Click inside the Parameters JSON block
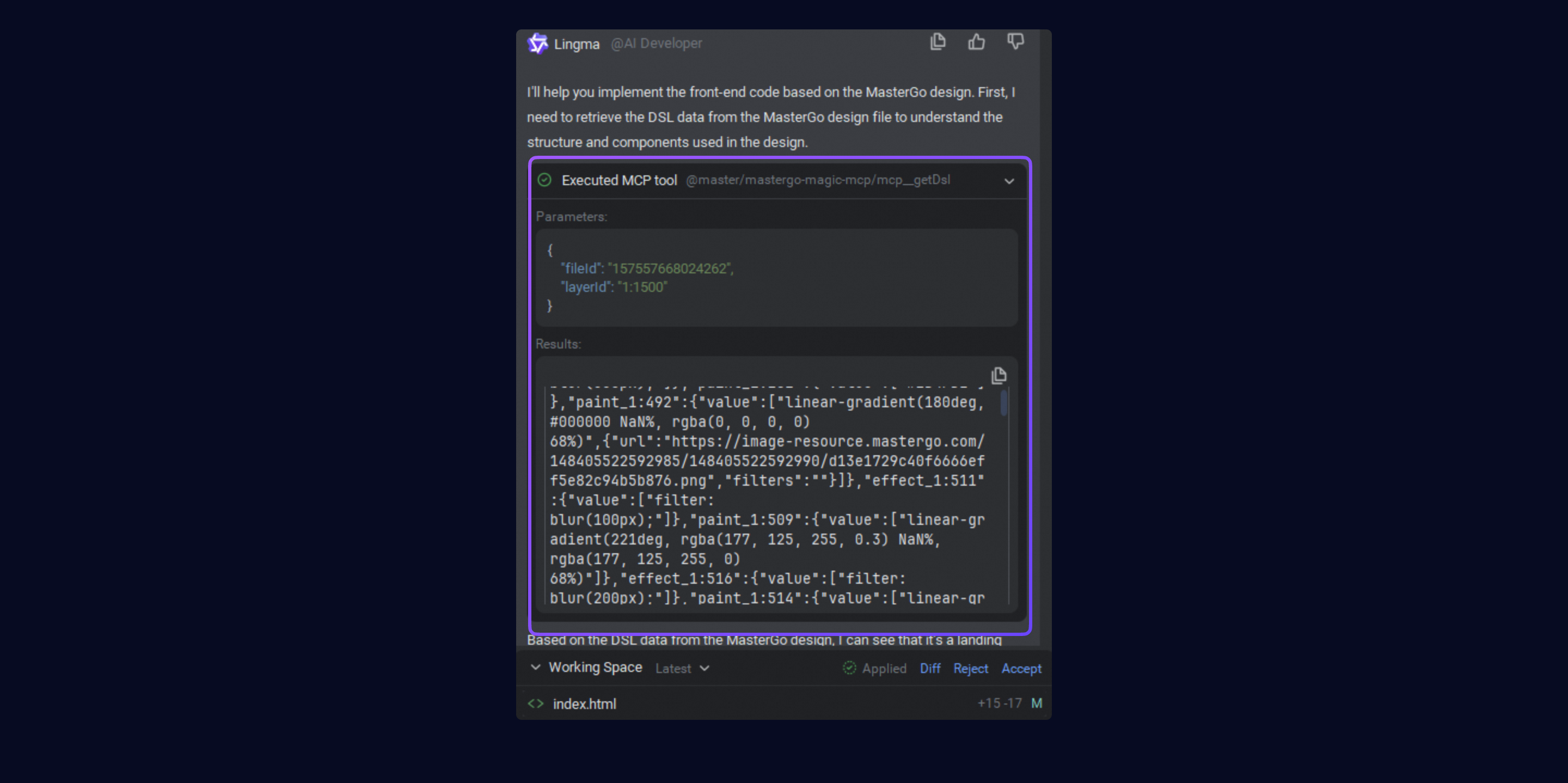1568x783 pixels. coord(776,278)
